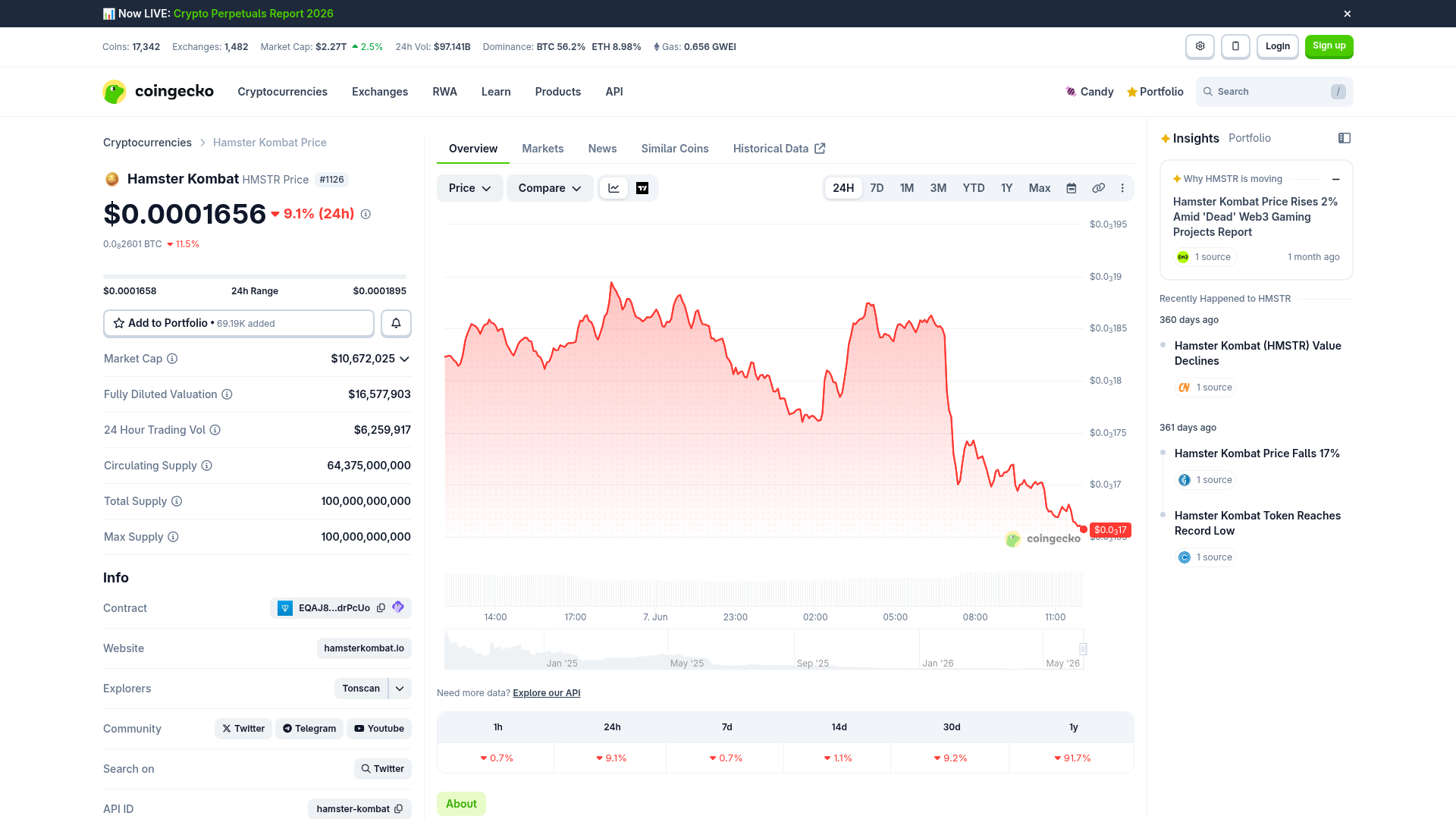Focus the Search input field

1275,92
